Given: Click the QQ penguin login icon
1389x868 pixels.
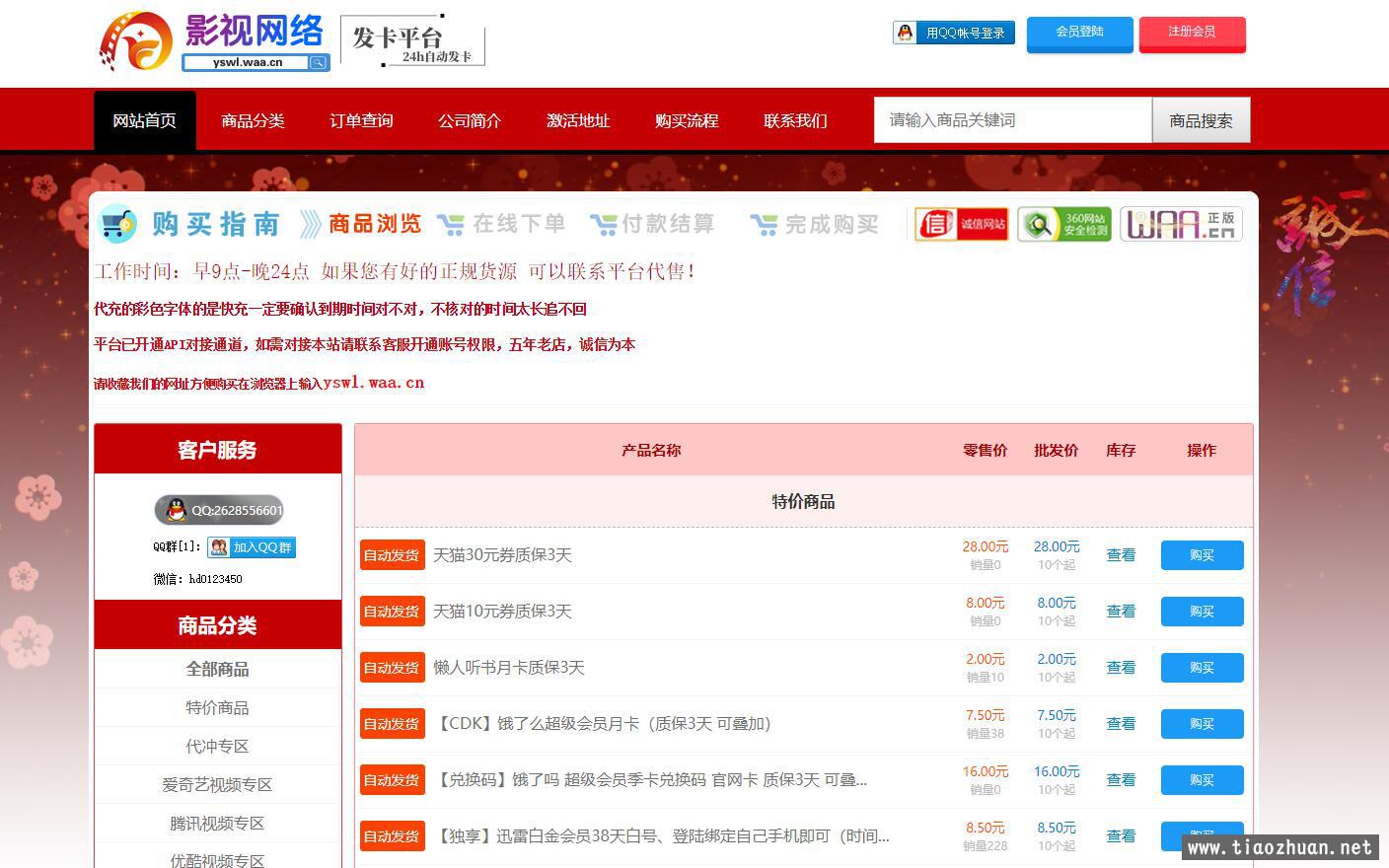Looking at the screenshot, I should [x=905, y=33].
